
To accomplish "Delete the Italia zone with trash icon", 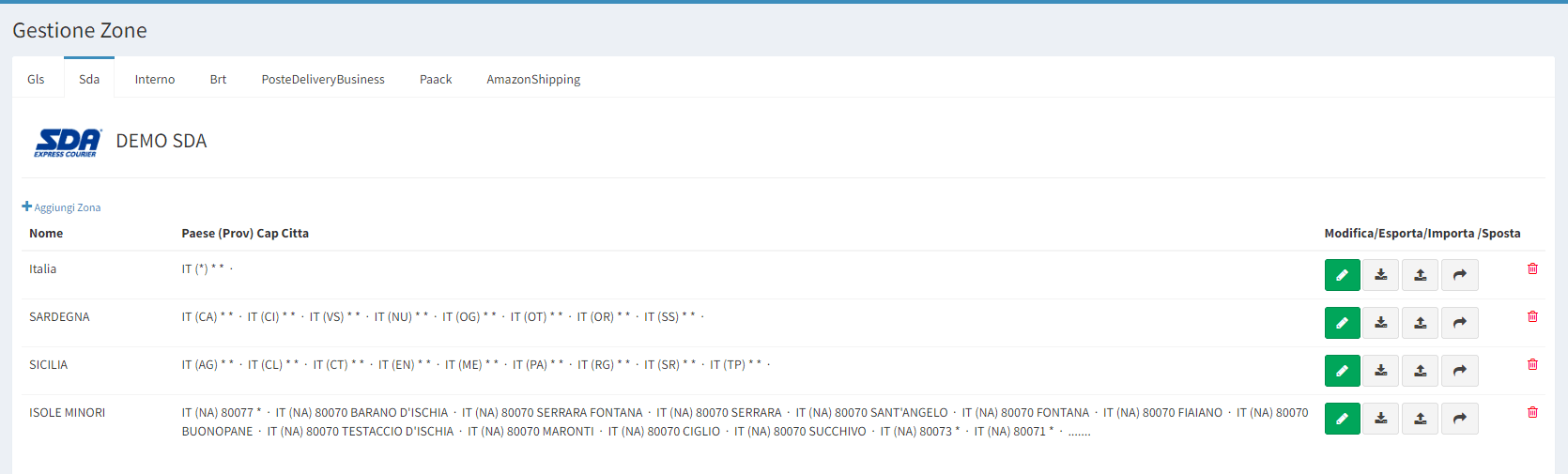I will [x=1532, y=269].
